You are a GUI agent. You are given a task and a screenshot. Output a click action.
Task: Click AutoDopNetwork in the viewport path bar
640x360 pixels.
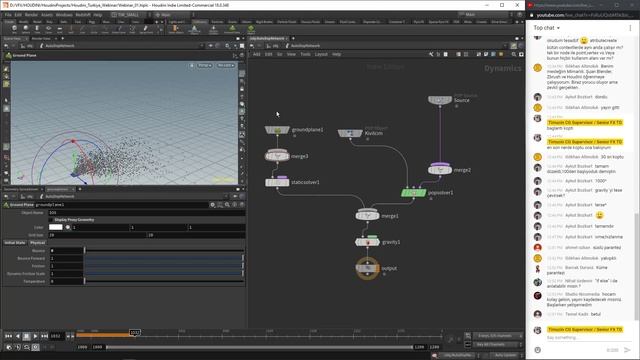(x=60, y=46)
